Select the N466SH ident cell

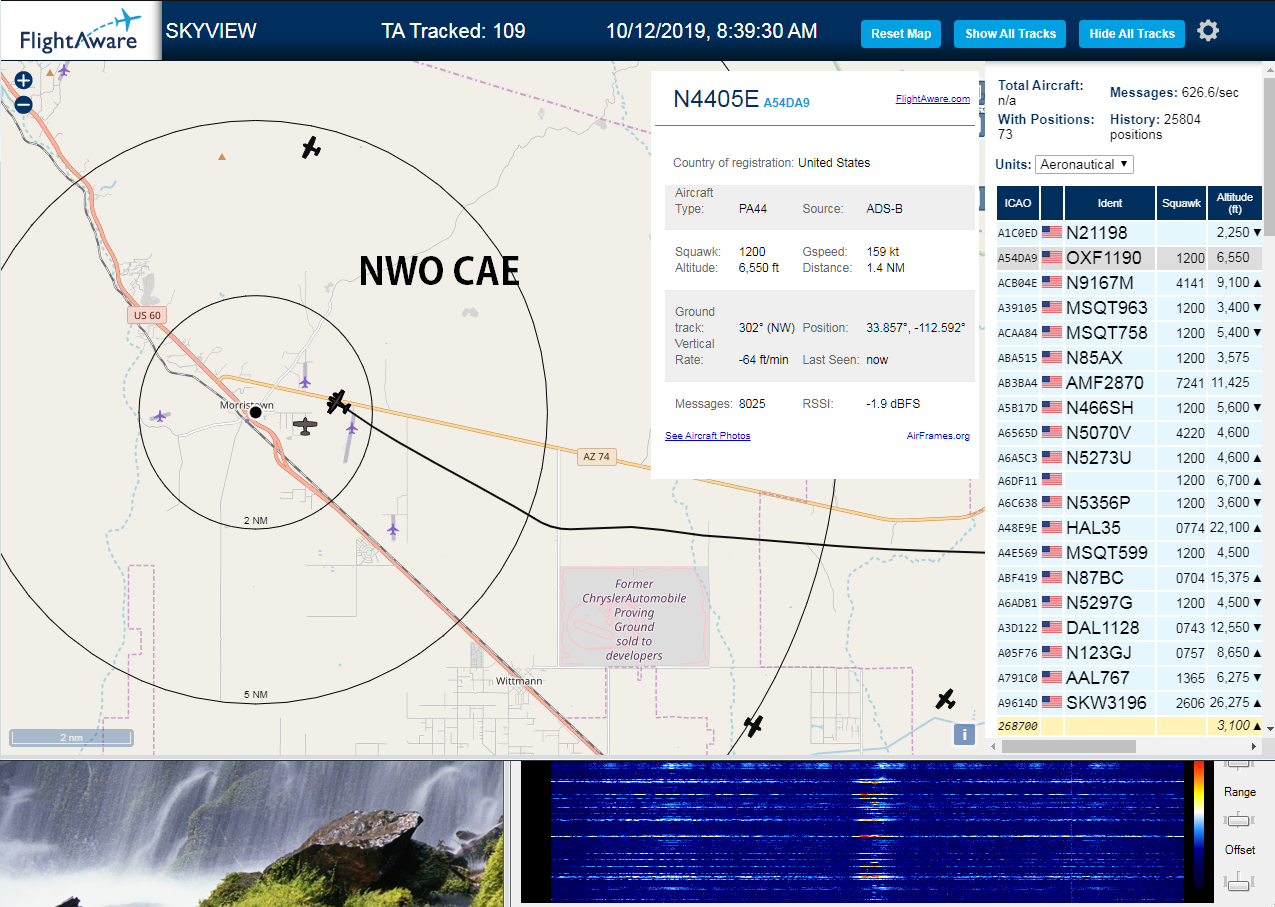1110,407
